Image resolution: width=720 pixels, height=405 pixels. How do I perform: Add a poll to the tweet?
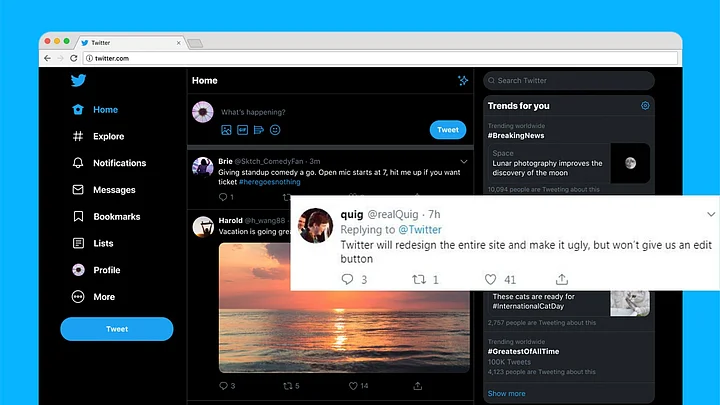(x=258, y=130)
